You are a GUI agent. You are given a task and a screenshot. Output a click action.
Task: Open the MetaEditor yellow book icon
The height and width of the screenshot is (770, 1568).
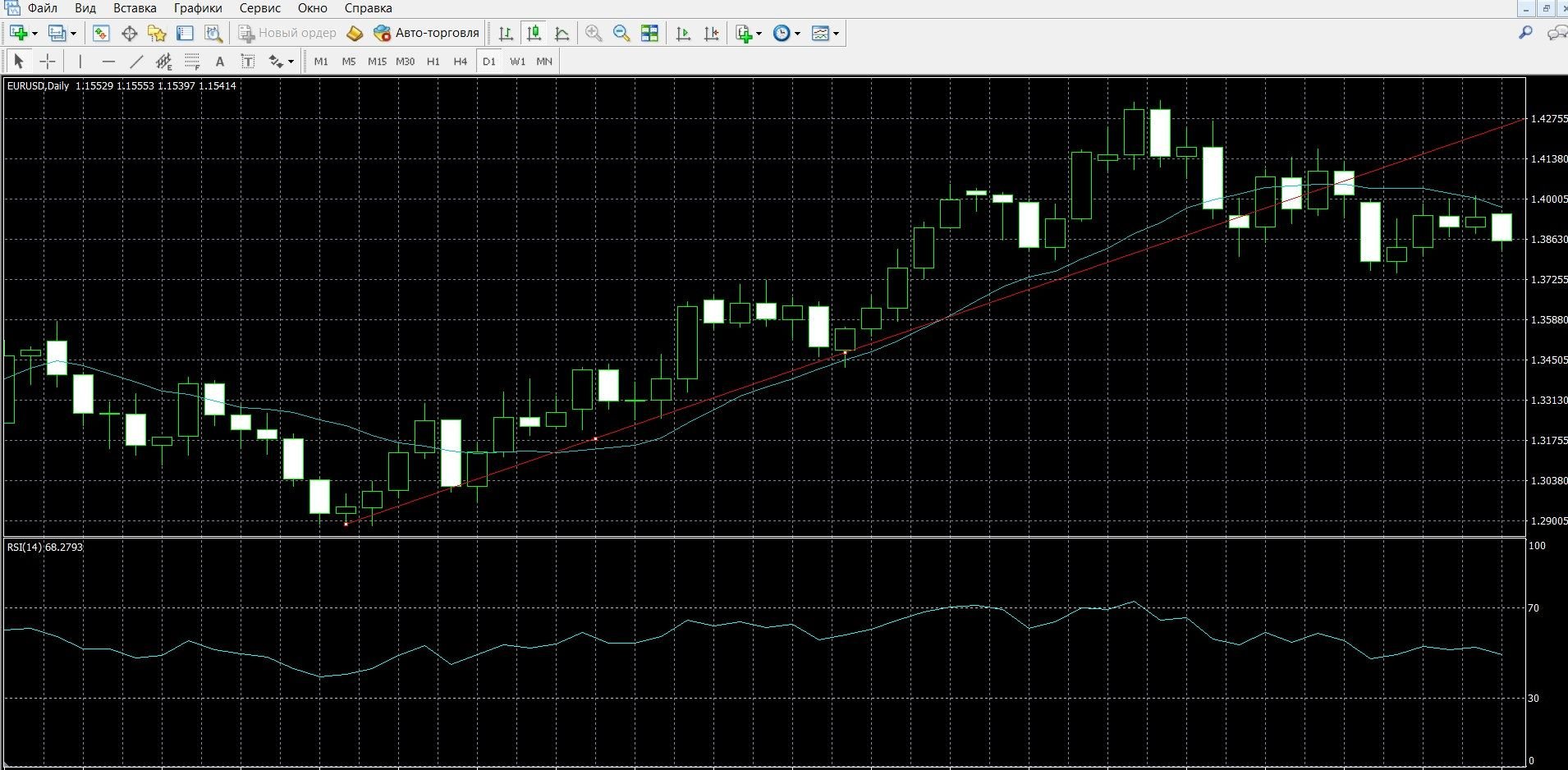[x=355, y=34]
